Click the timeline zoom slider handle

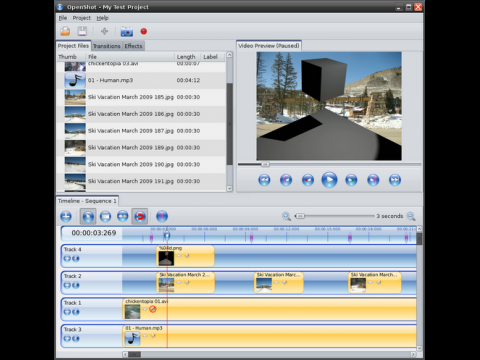(300, 216)
